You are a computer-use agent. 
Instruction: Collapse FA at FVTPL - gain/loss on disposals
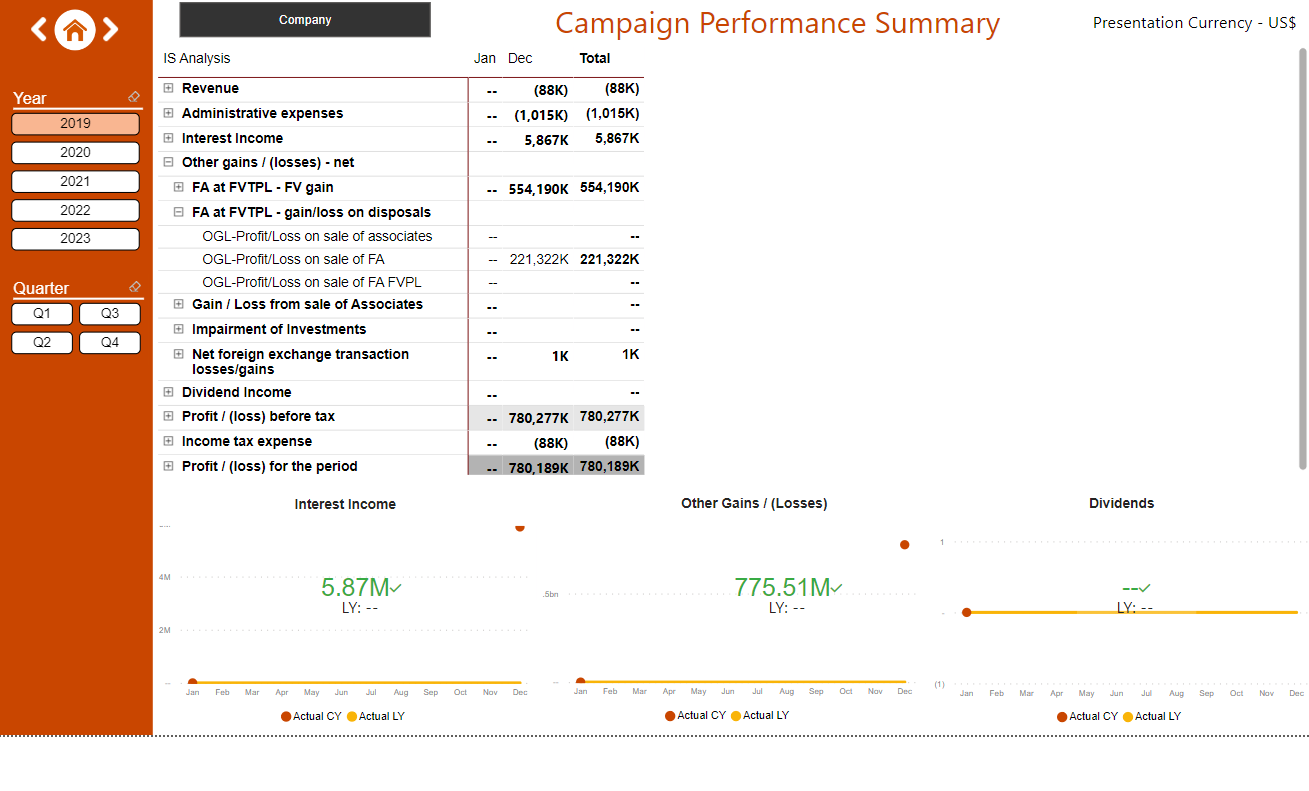(x=179, y=212)
